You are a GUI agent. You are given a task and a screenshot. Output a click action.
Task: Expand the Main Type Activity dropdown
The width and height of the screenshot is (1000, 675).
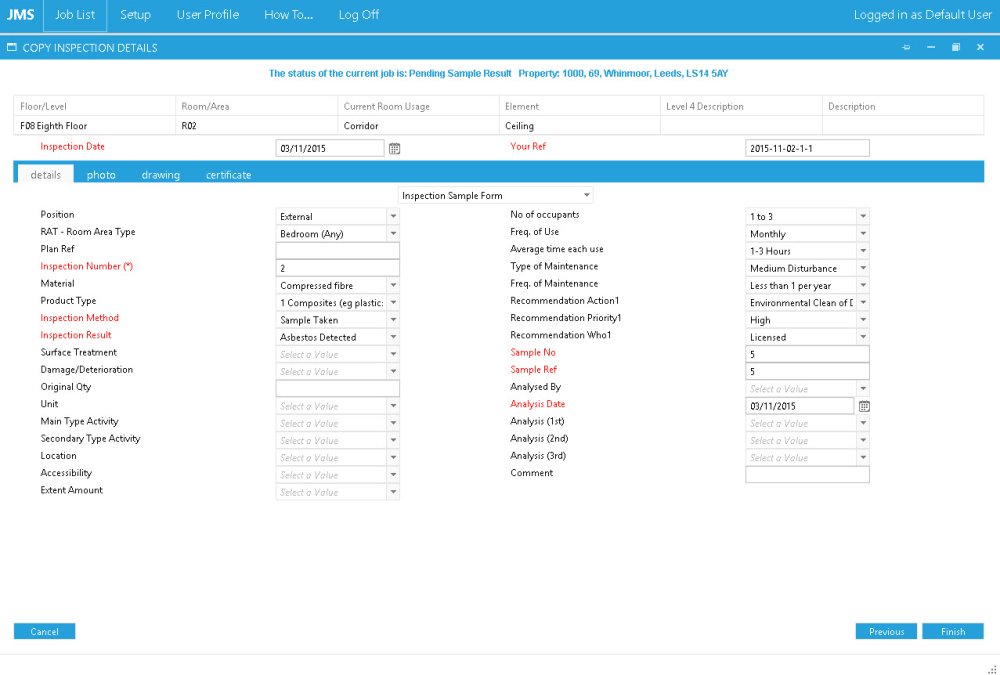pos(393,423)
